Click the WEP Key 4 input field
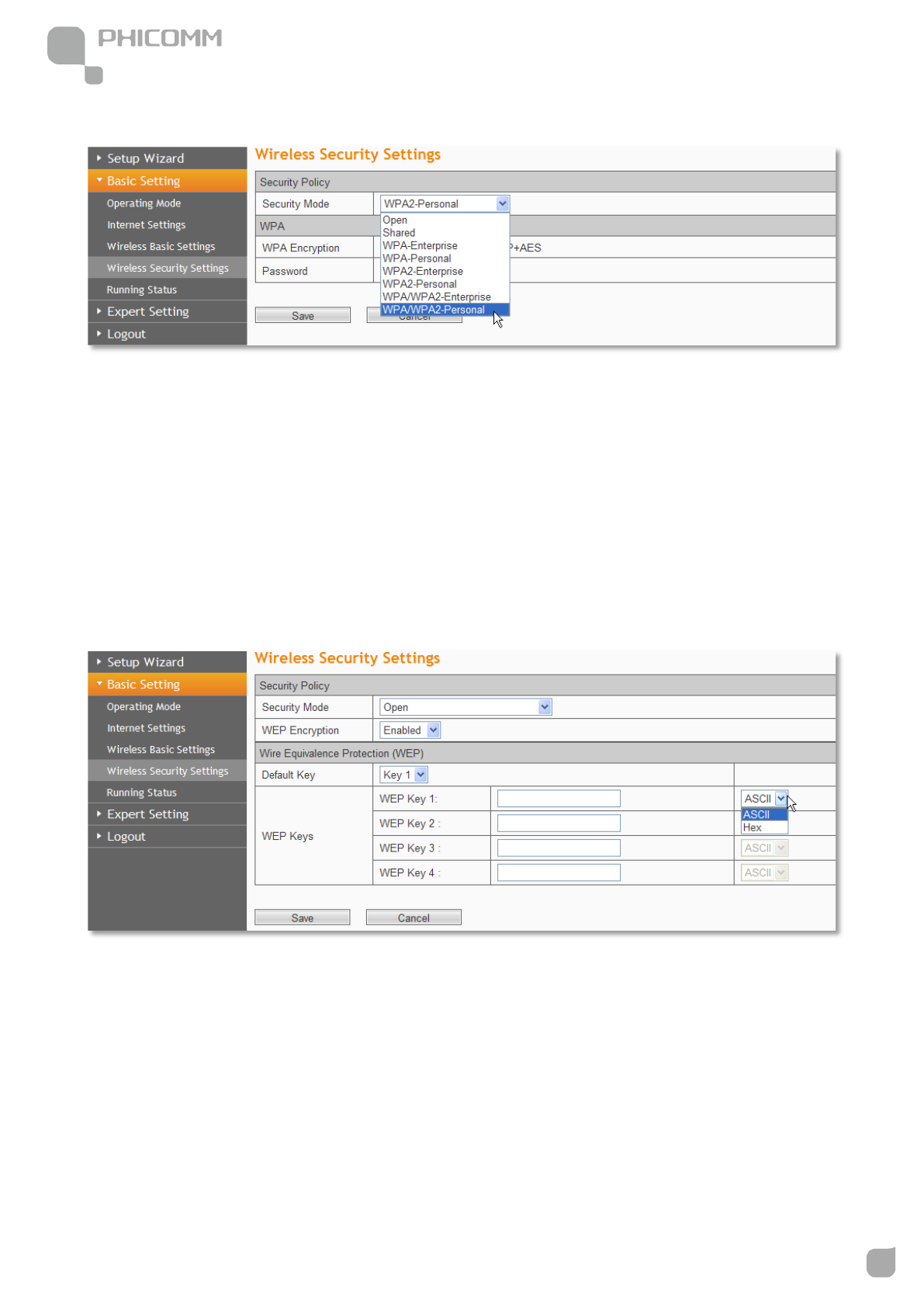This screenshot has height=1304, width=924. [x=559, y=873]
